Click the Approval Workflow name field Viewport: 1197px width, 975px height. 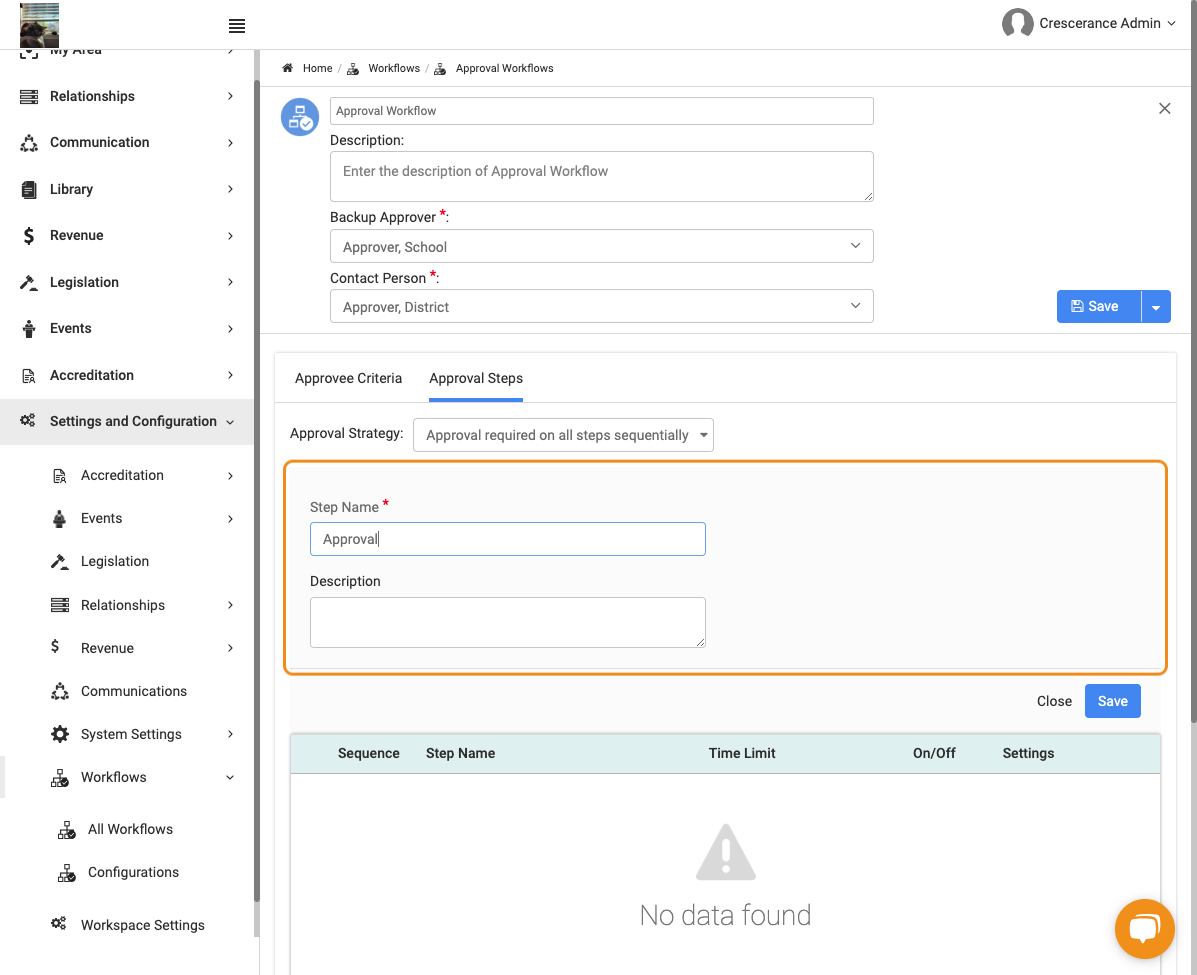[602, 111]
